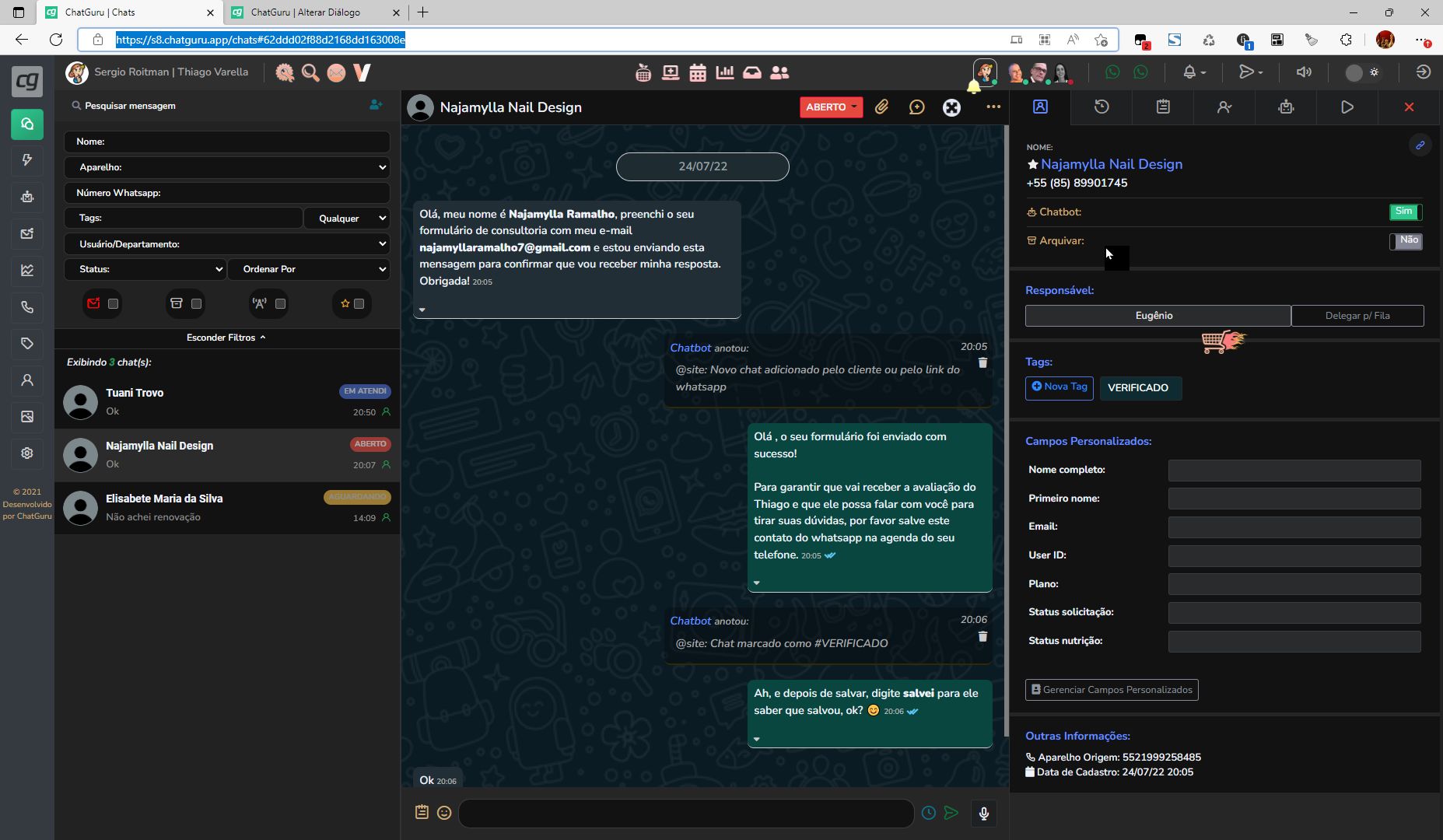Click the Eugênio responsible button
The height and width of the screenshot is (840, 1443).
point(1158,316)
